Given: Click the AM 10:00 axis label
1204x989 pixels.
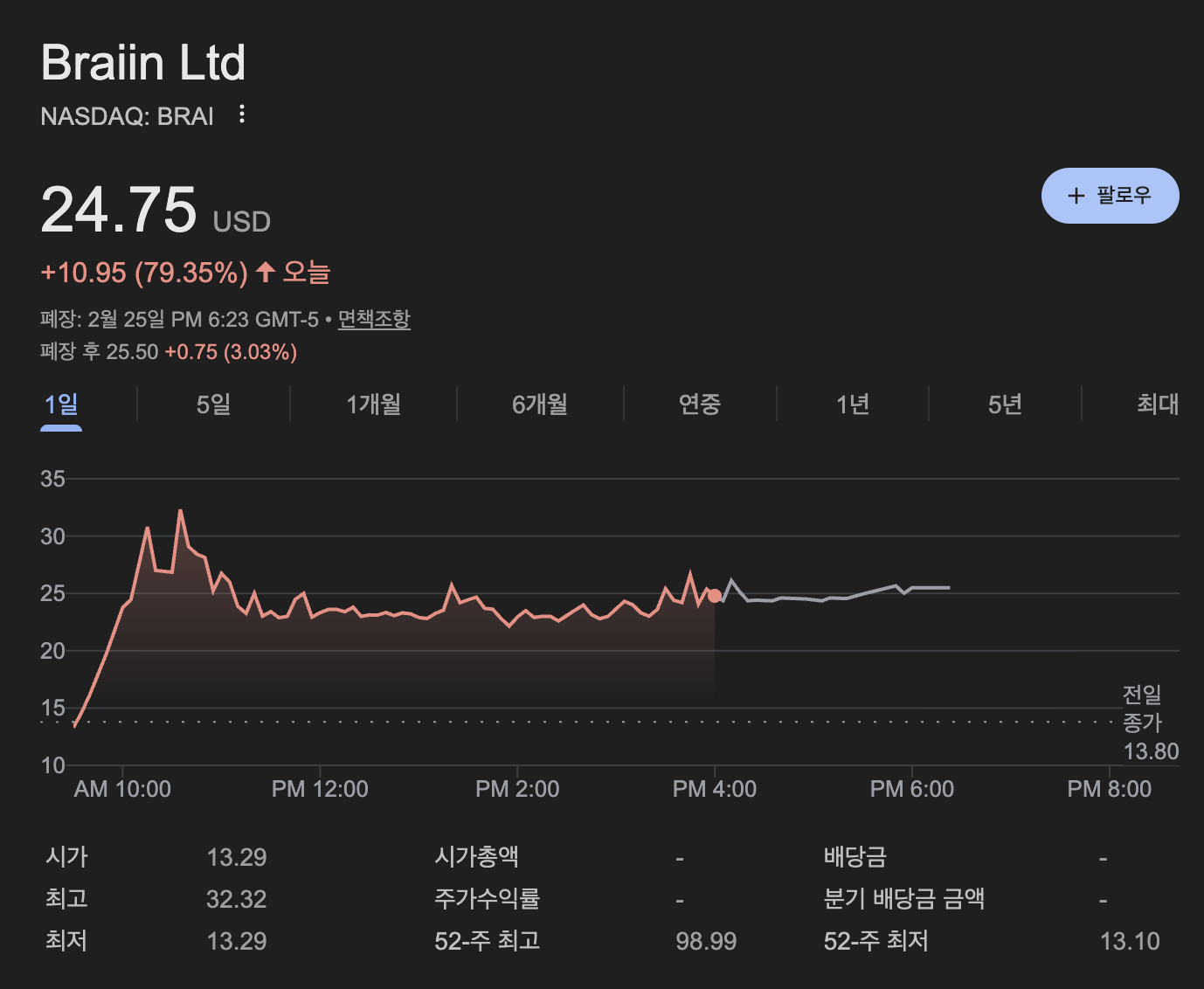Looking at the screenshot, I should click(x=122, y=789).
